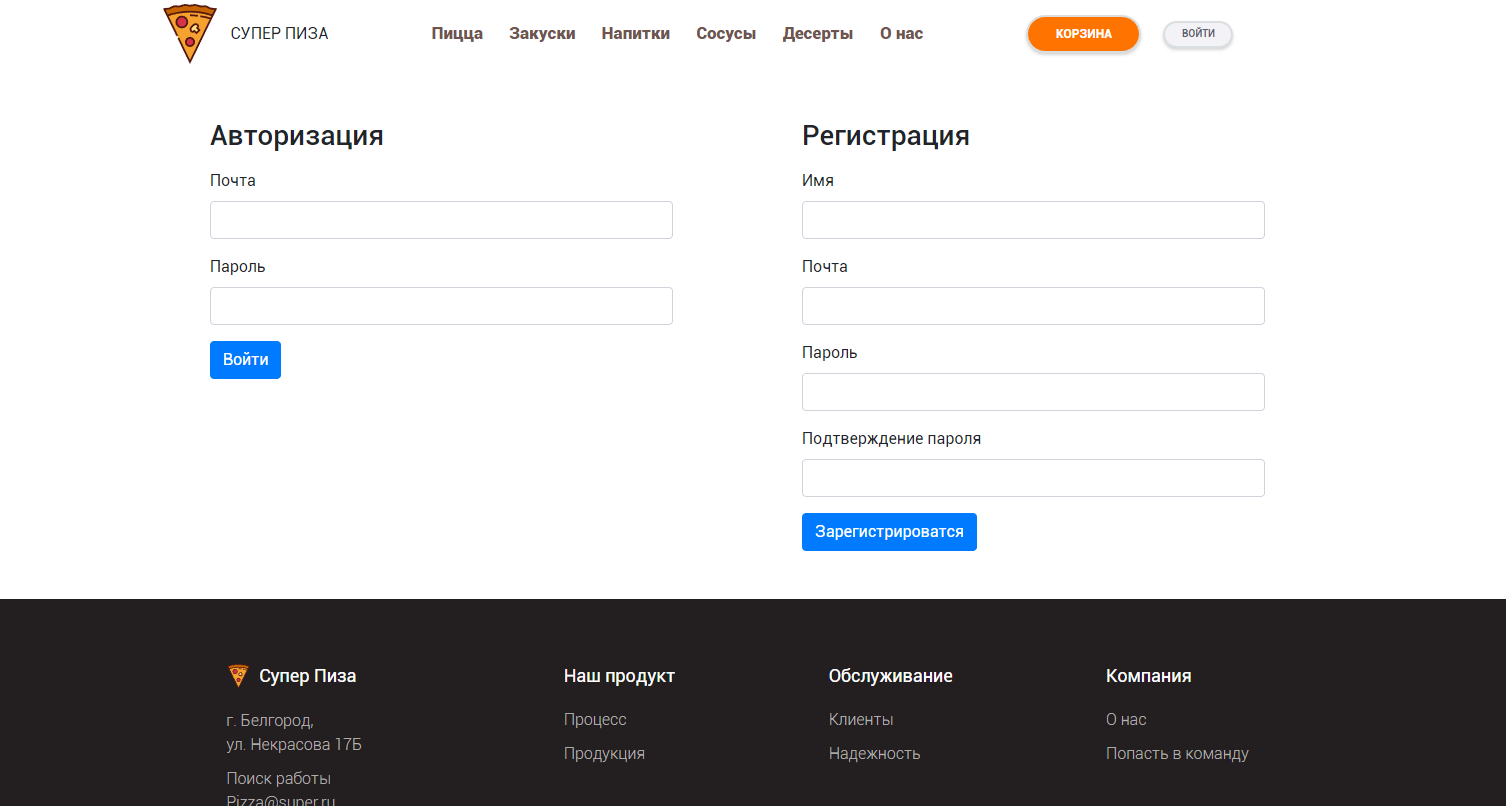Open the КОРЗИНА (cart) button

pos(1083,33)
